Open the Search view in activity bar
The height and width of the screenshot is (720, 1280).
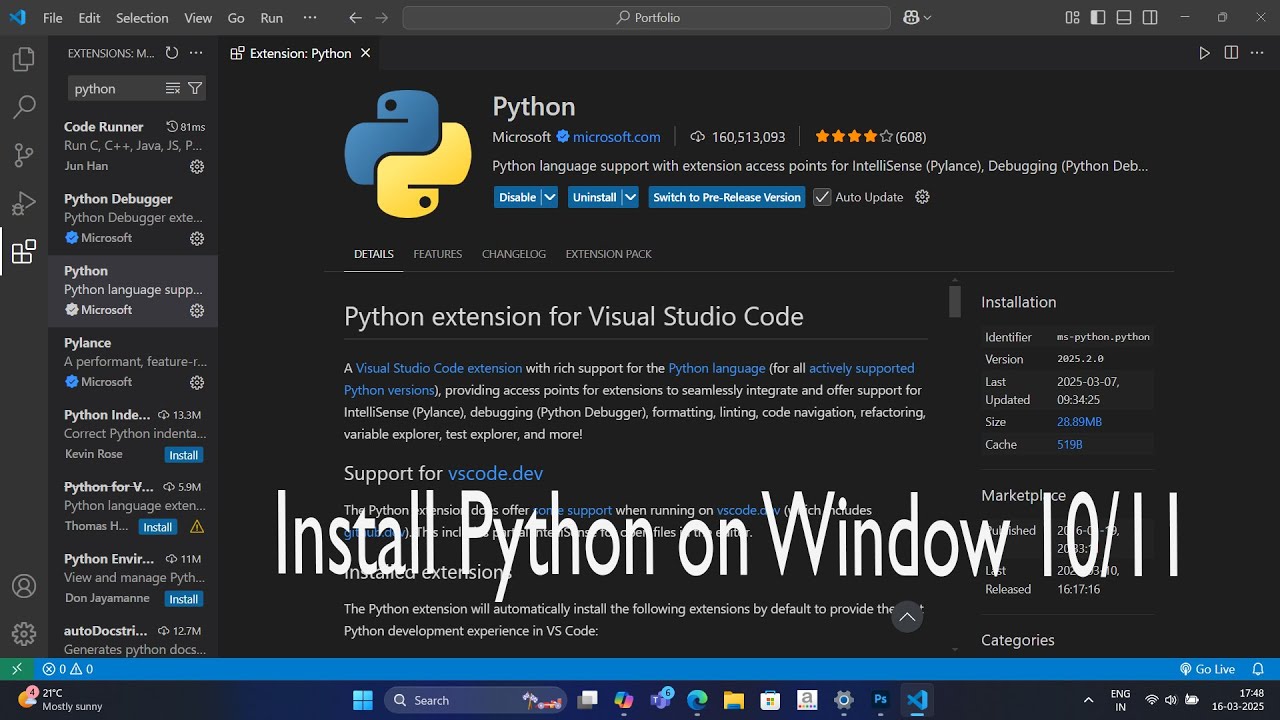(x=24, y=107)
